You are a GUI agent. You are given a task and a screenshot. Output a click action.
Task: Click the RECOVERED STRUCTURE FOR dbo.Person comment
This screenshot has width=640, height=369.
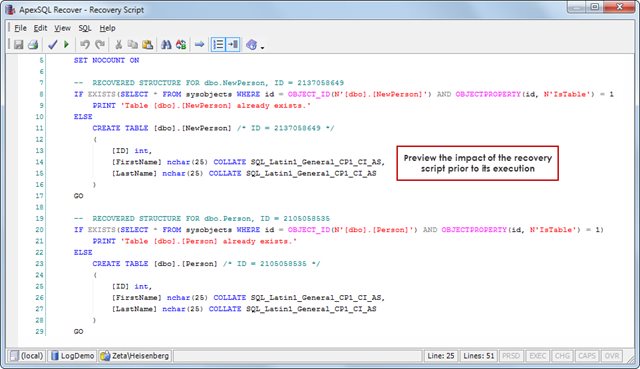click(x=202, y=218)
